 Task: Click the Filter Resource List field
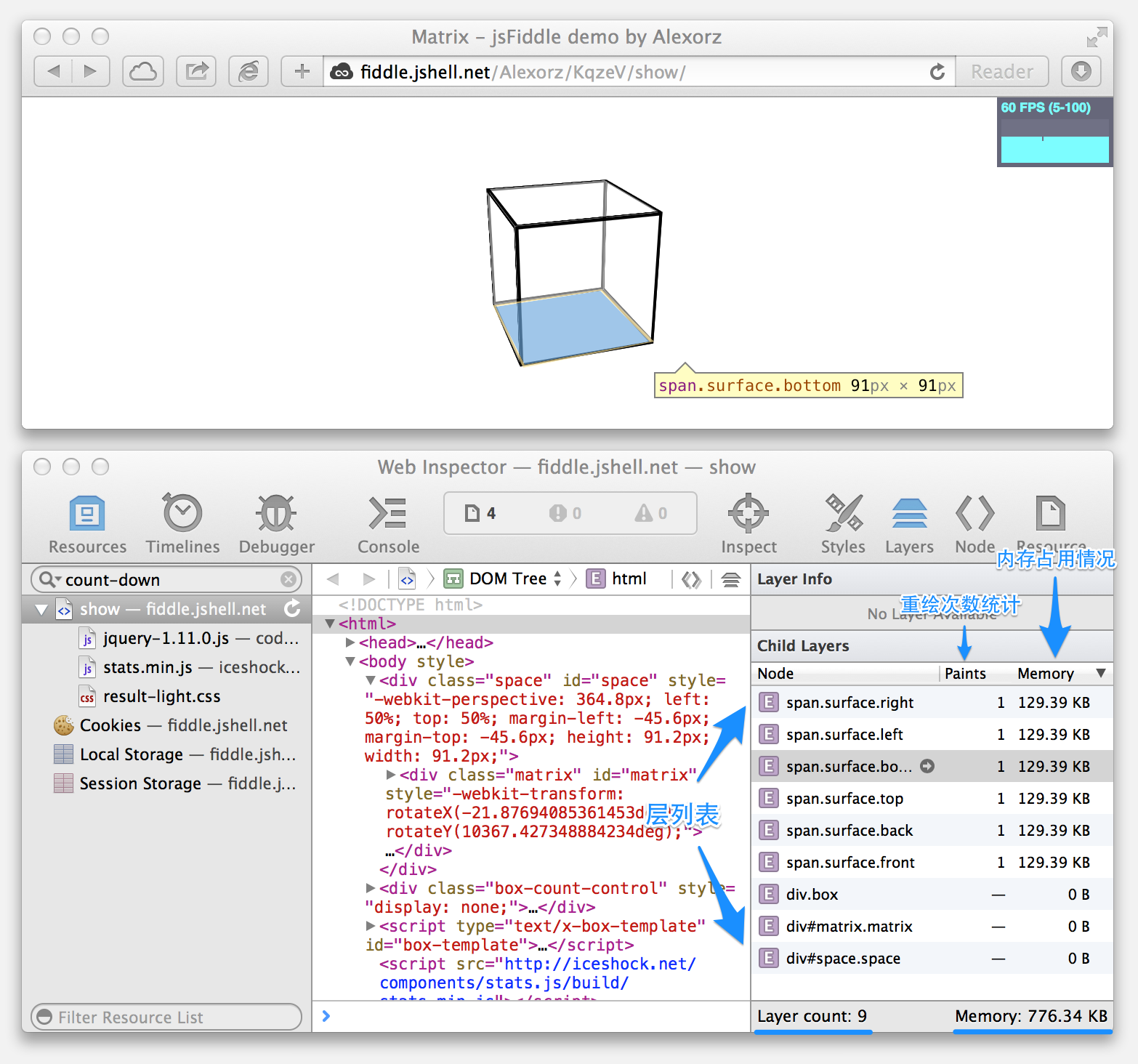(x=167, y=1017)
